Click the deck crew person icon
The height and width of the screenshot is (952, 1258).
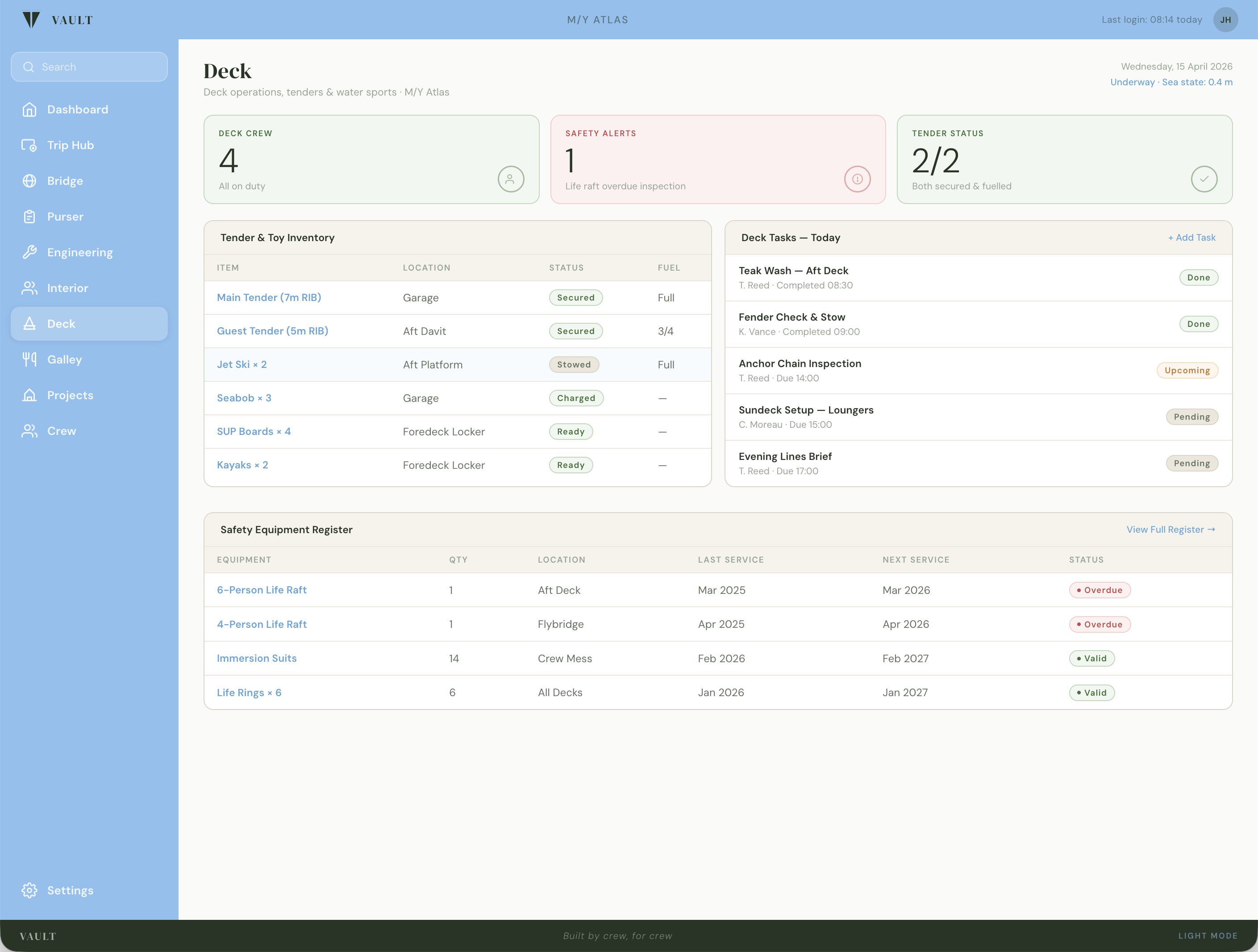(x=511, y=179)
